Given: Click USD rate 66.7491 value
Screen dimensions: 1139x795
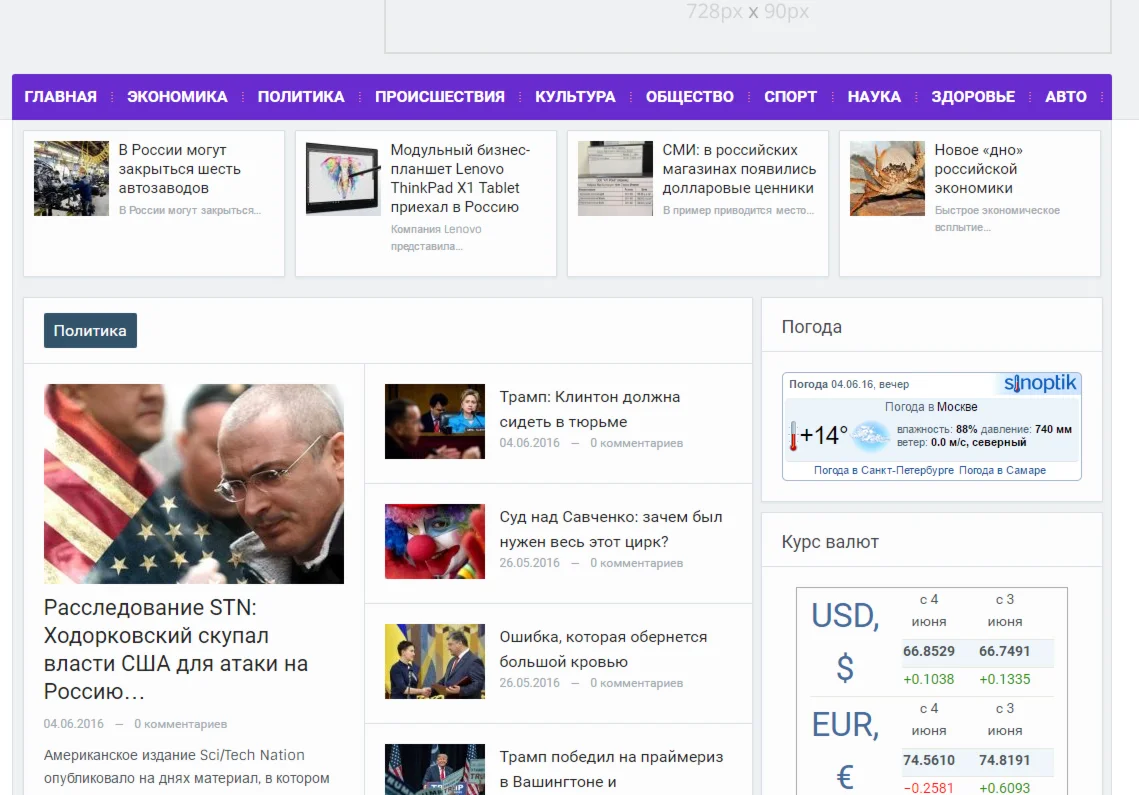Looking at the screenshot, I should [1005, 651].
